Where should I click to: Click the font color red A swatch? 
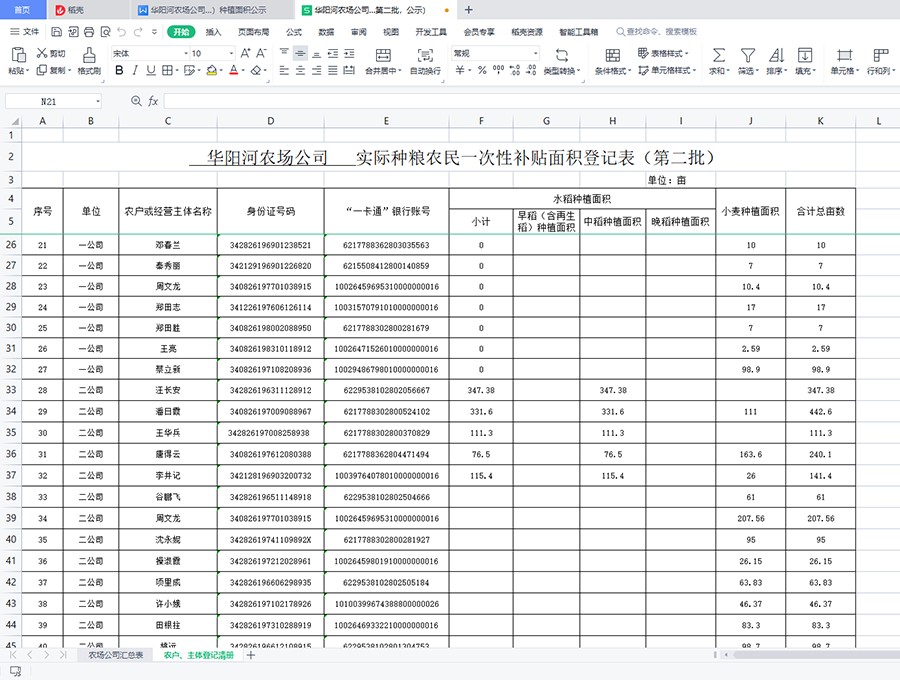click(233, 71)
